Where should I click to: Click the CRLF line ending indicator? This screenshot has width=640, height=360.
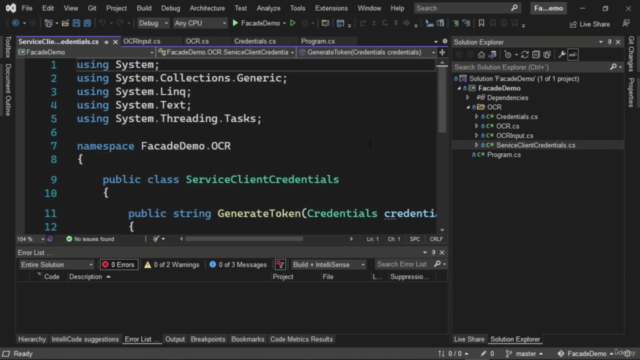click(x=436, y=239)
